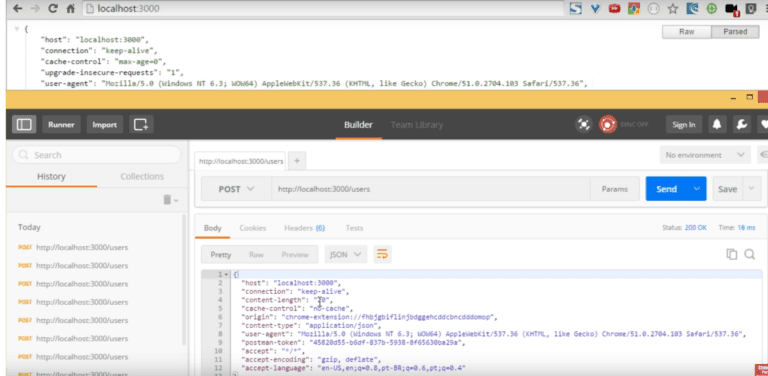Expand the No environment dropdown
Viewport: 768px width, 376px height.
click(705, 155)
